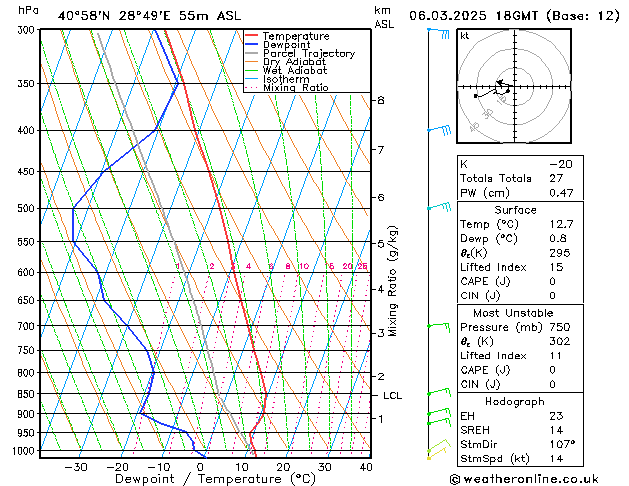629x486 pixels.
Task: Select the Dry Adiabat legend entry
Action: [296, 62]
